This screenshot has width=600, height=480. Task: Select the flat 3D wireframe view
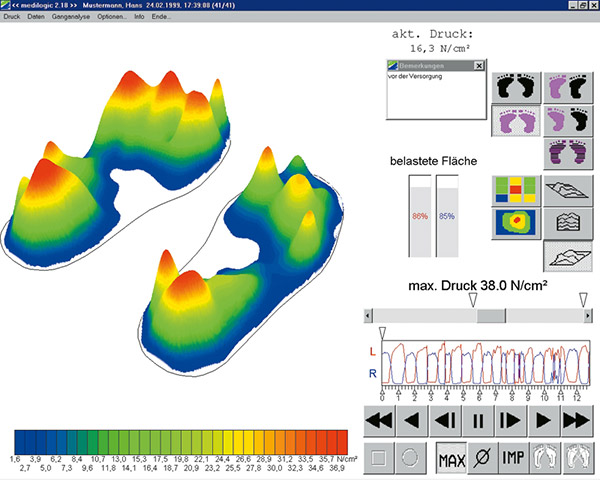(x=566, y=189)
